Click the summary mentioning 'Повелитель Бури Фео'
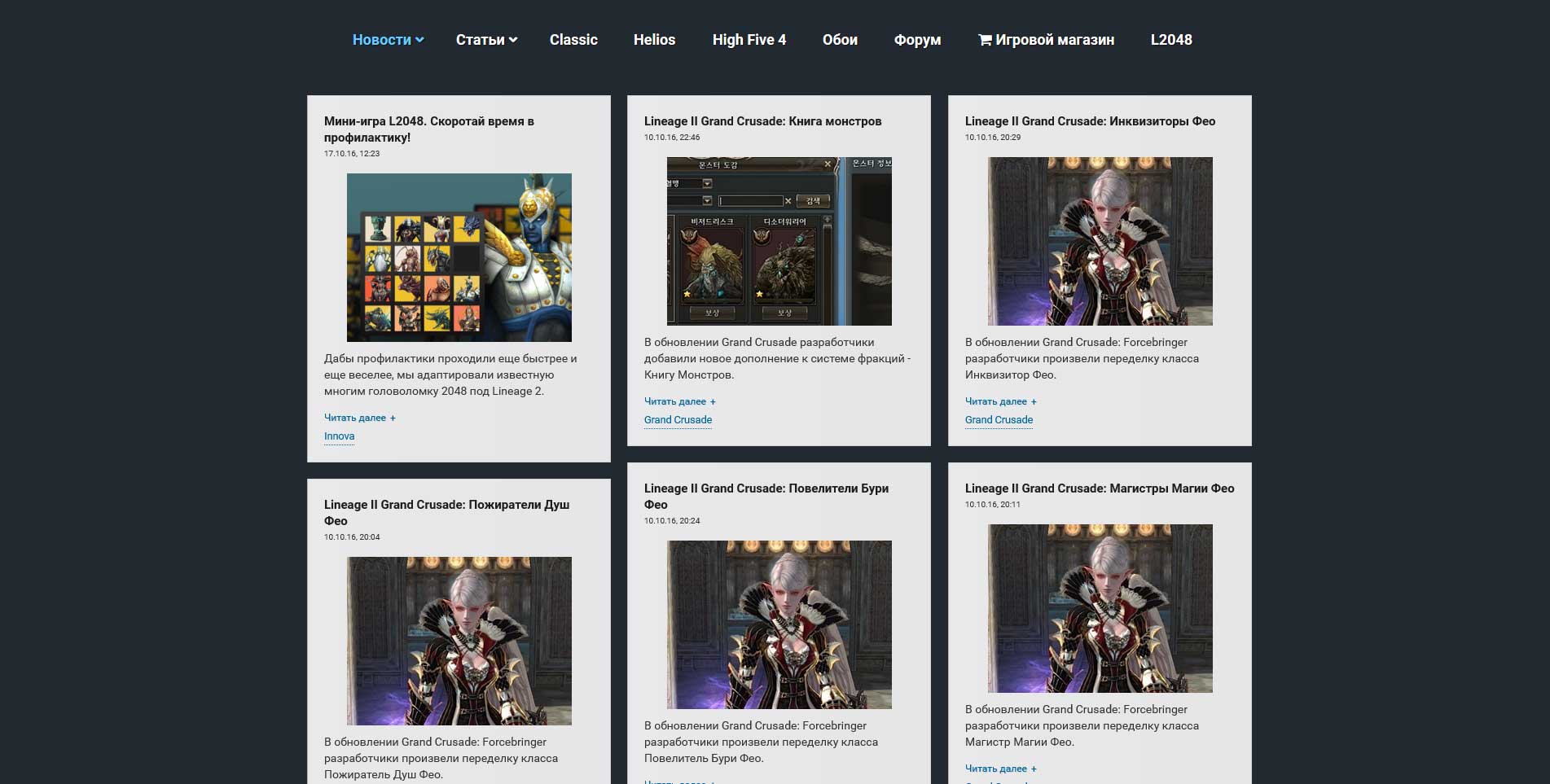The width and height of the screenshot is (1550, 784). click(x=761, y=742)
